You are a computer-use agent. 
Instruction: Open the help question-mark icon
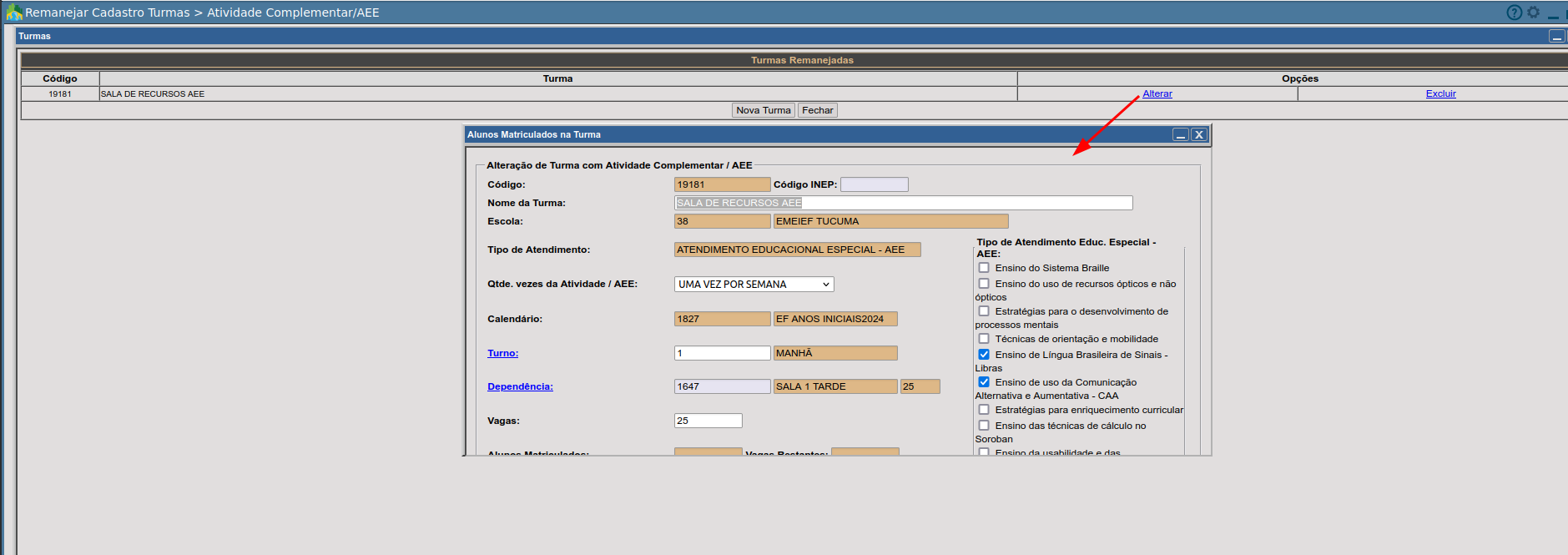point(1514,13)
